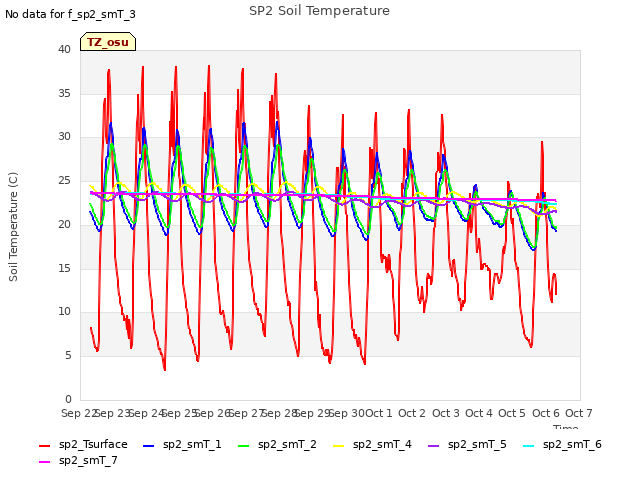Viewport: 640px width, 480px height.
Task: Toggle the sp2_smT_6 series label
Action: tap(572, 444)
